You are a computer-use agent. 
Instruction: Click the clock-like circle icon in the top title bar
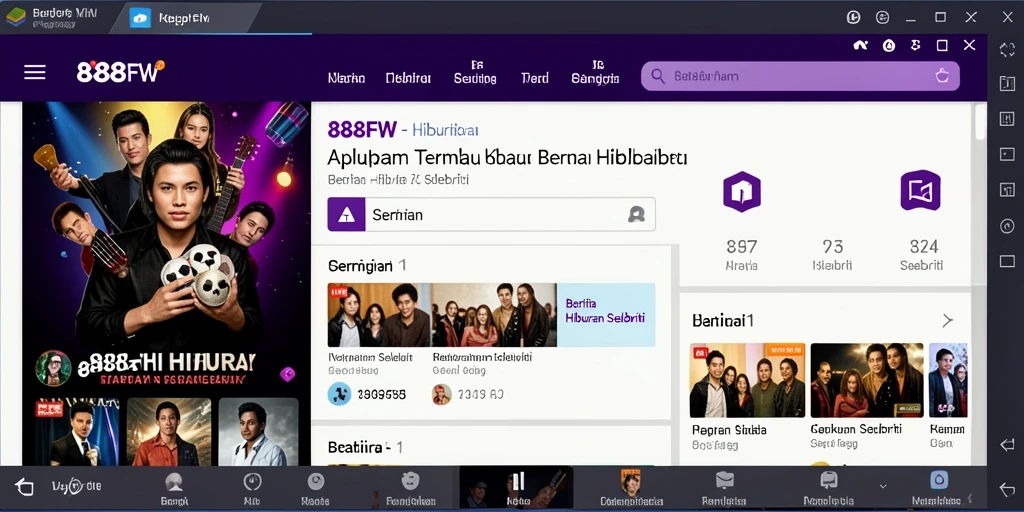point(854,18)
